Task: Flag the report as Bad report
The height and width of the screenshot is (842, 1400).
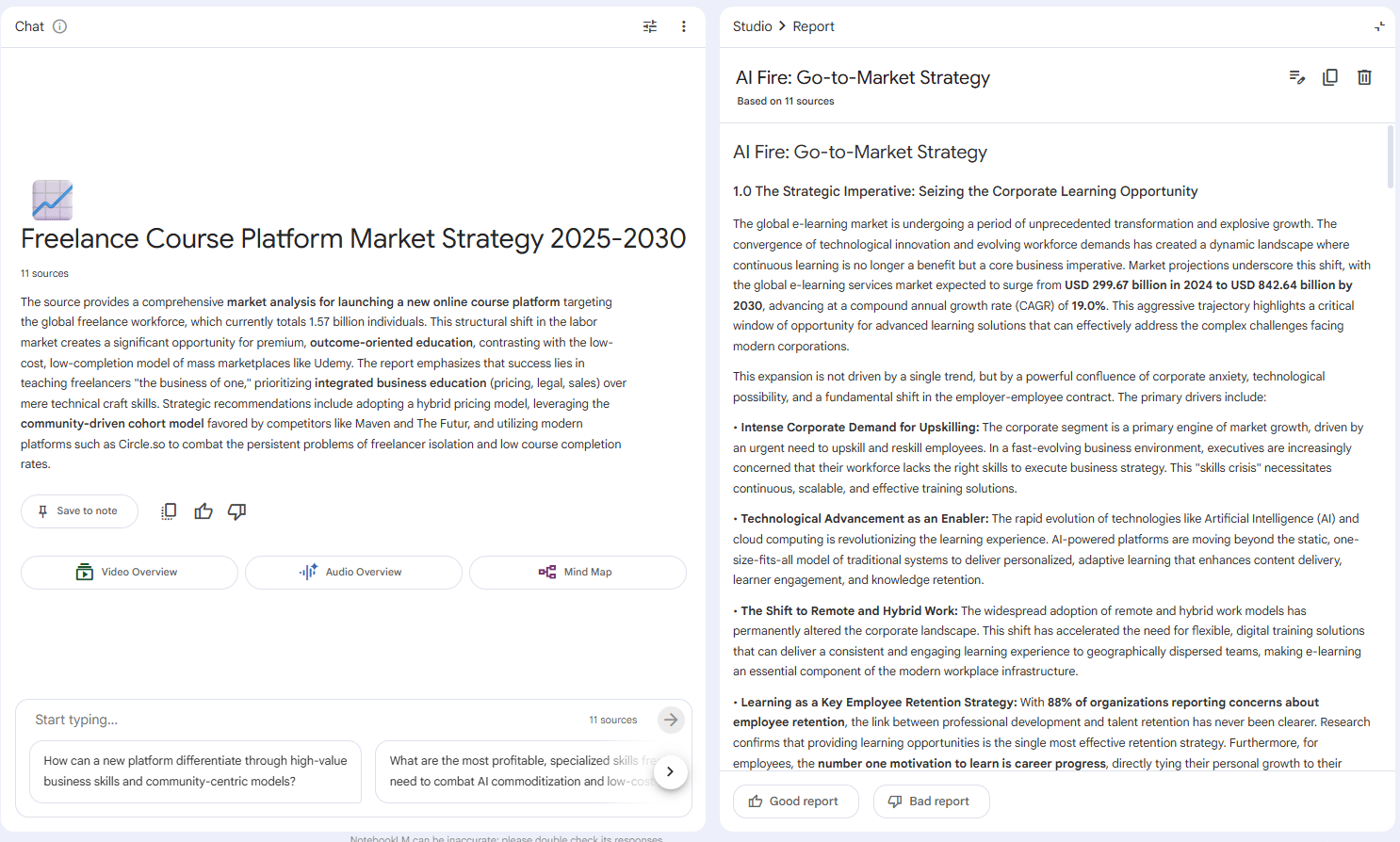Action: coord(931,802)
